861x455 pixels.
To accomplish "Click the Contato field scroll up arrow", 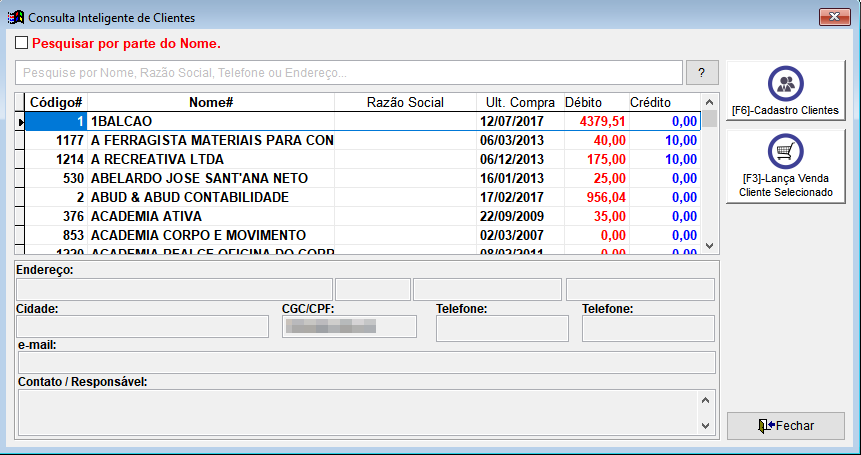I will coord(706,401).
